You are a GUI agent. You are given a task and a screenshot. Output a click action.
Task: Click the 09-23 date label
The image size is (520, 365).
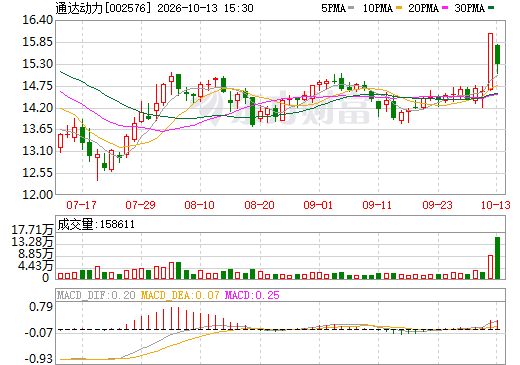tap(437, 205)
